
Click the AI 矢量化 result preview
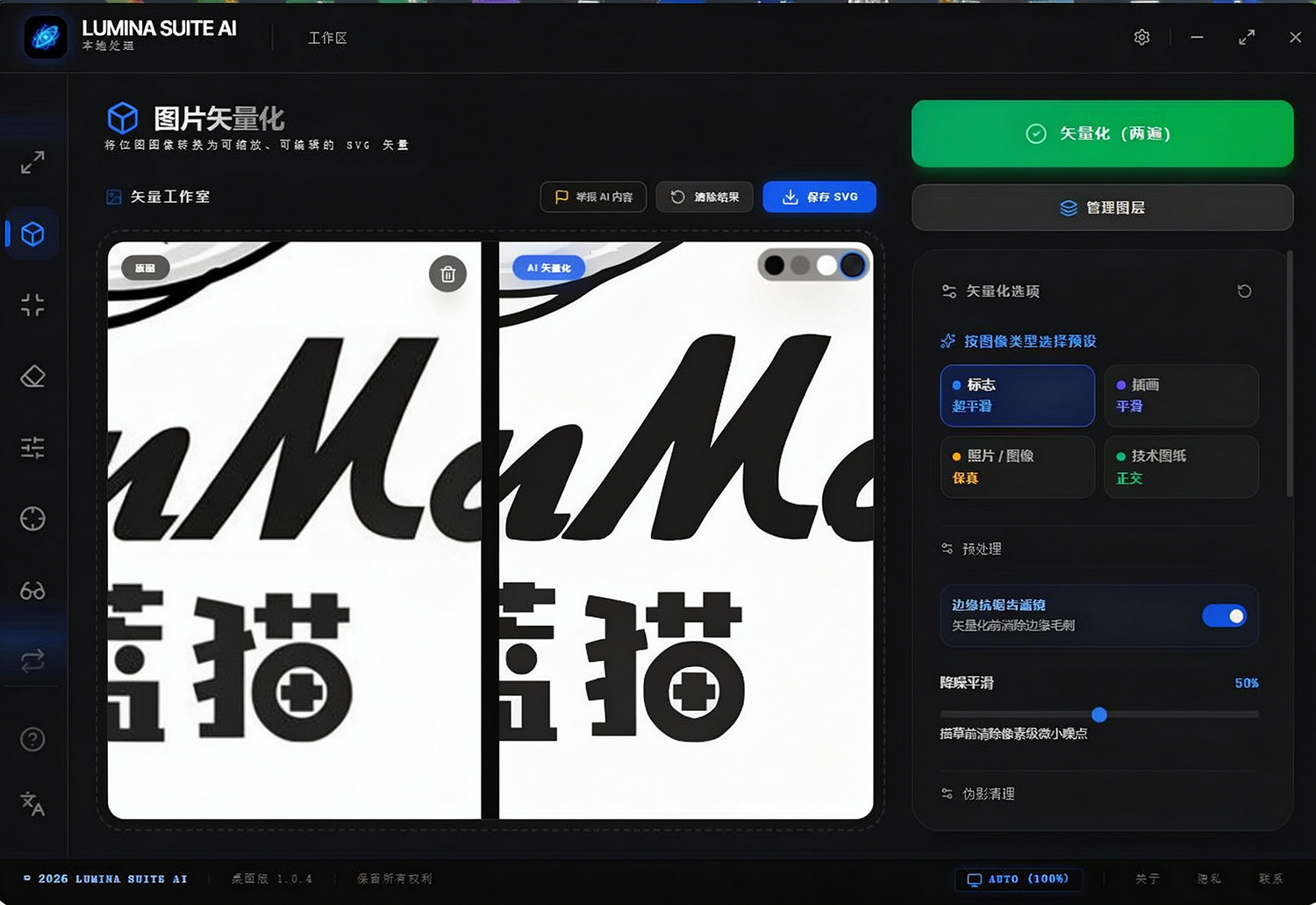(686, 530)
